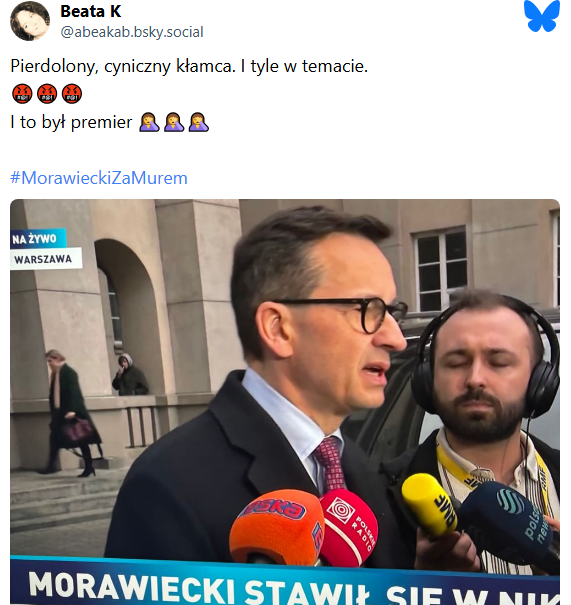Image resolution: width=571 pixels, height=605 pixels.
Task: Open the #MorawieckiZaMurem hashtag
Action: [99, 178]
